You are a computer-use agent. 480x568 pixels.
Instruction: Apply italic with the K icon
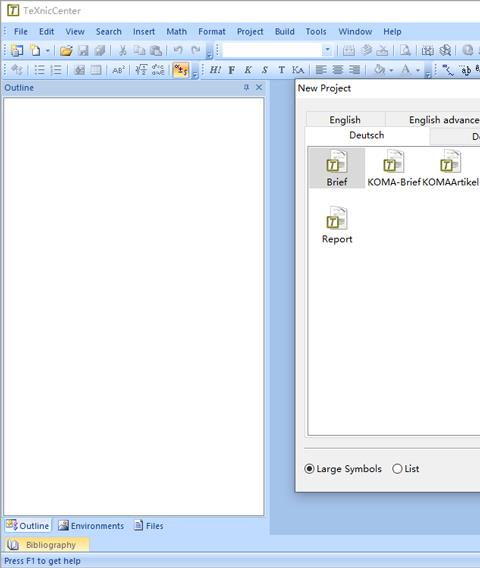[x=248, y=70]
